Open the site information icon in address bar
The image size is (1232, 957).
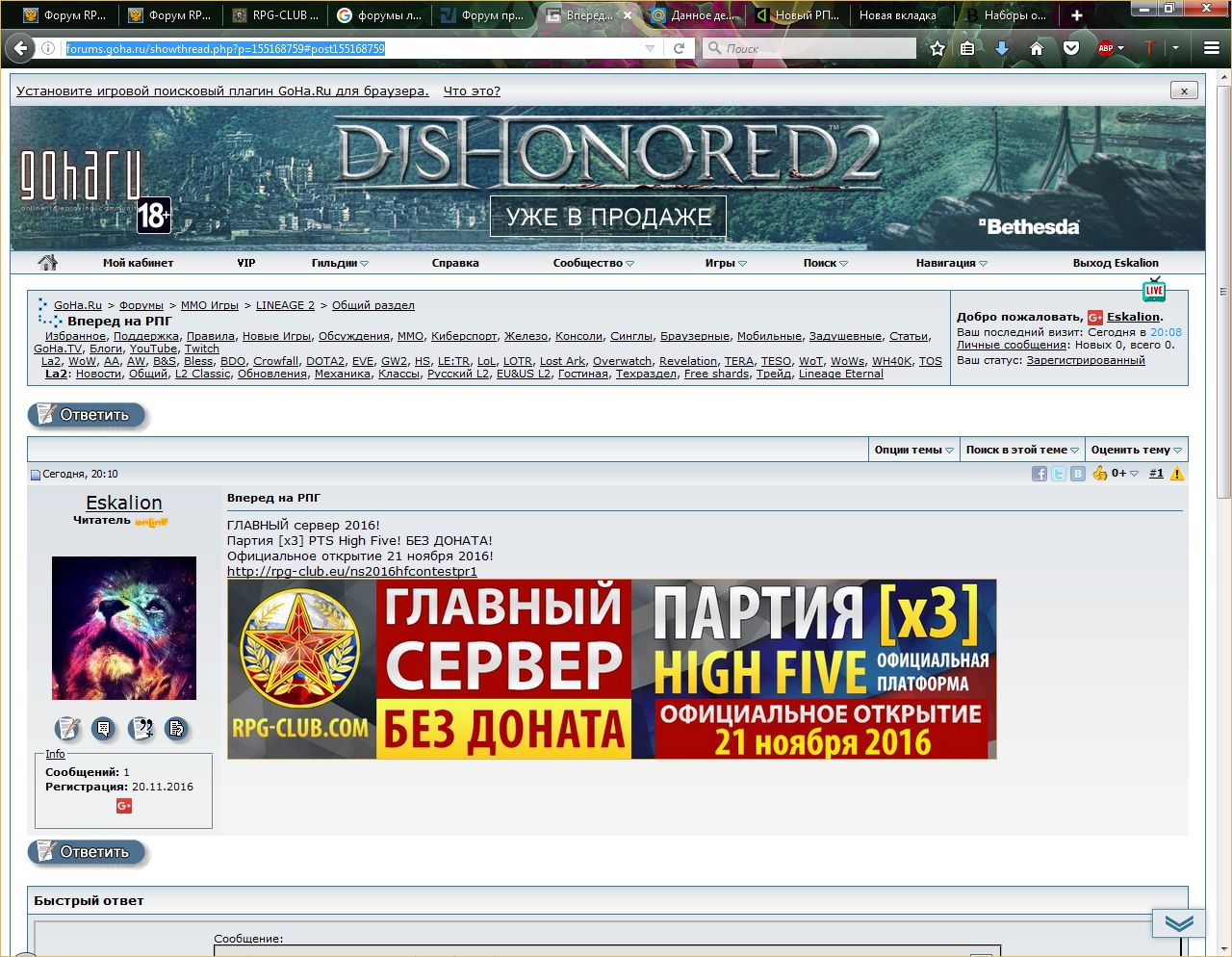coord(47,48)
